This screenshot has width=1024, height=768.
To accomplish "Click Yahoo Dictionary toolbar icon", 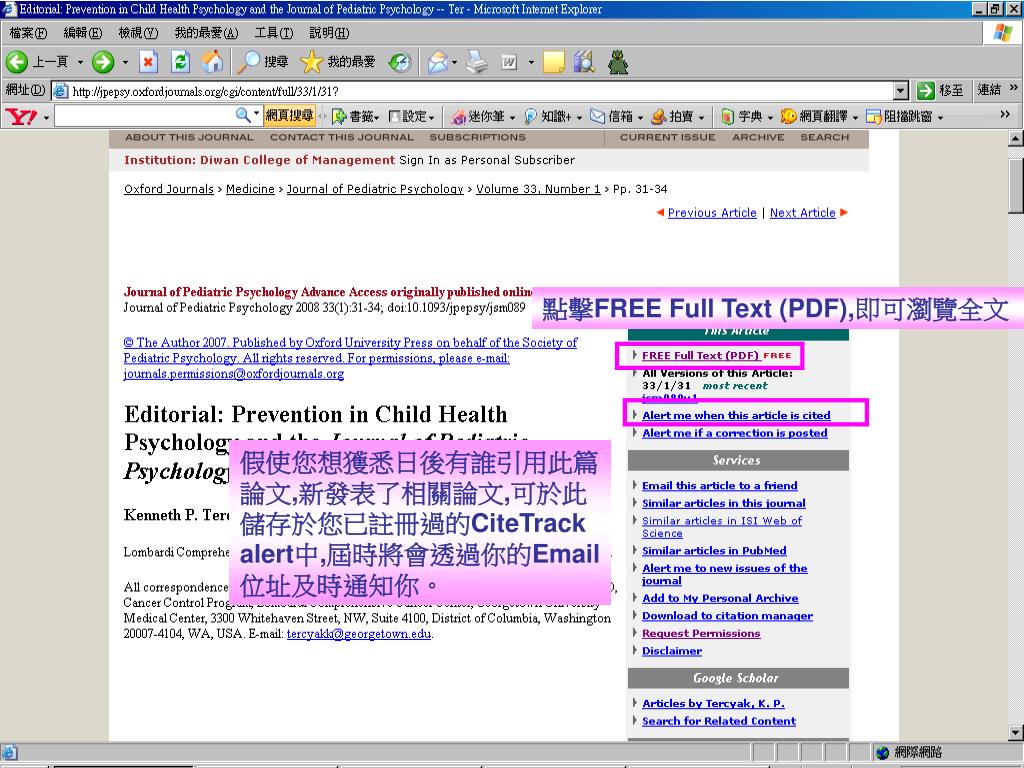I will (x=728, y=117).
